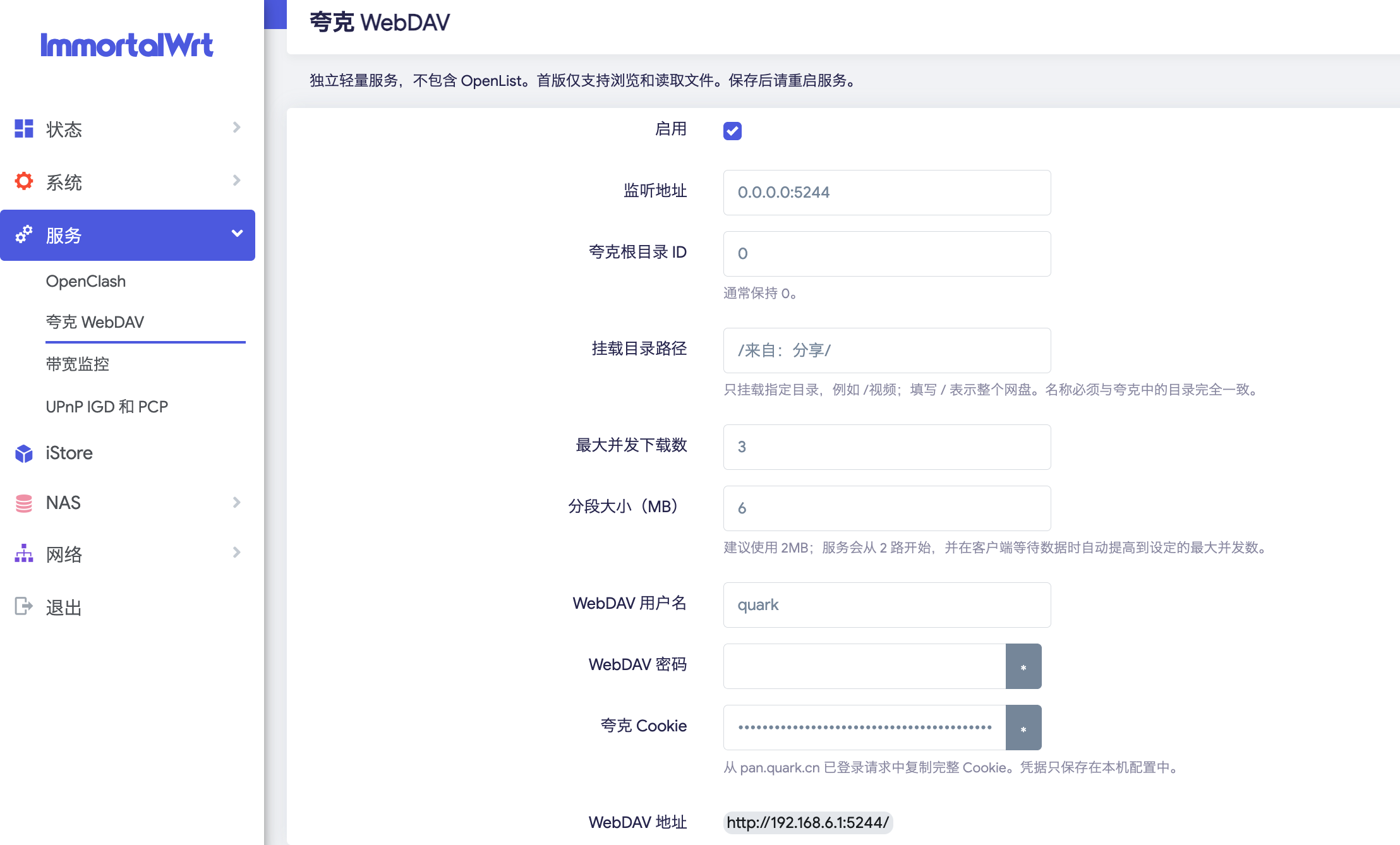
Task: Uncheck the 启用 checkbox
Action: pyautogui.click(x=732, y=131)
